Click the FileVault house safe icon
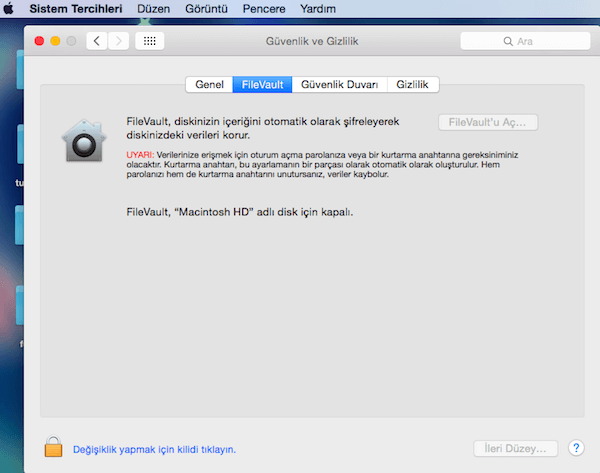This screenshot has width=600, height=473. [84, 141]
